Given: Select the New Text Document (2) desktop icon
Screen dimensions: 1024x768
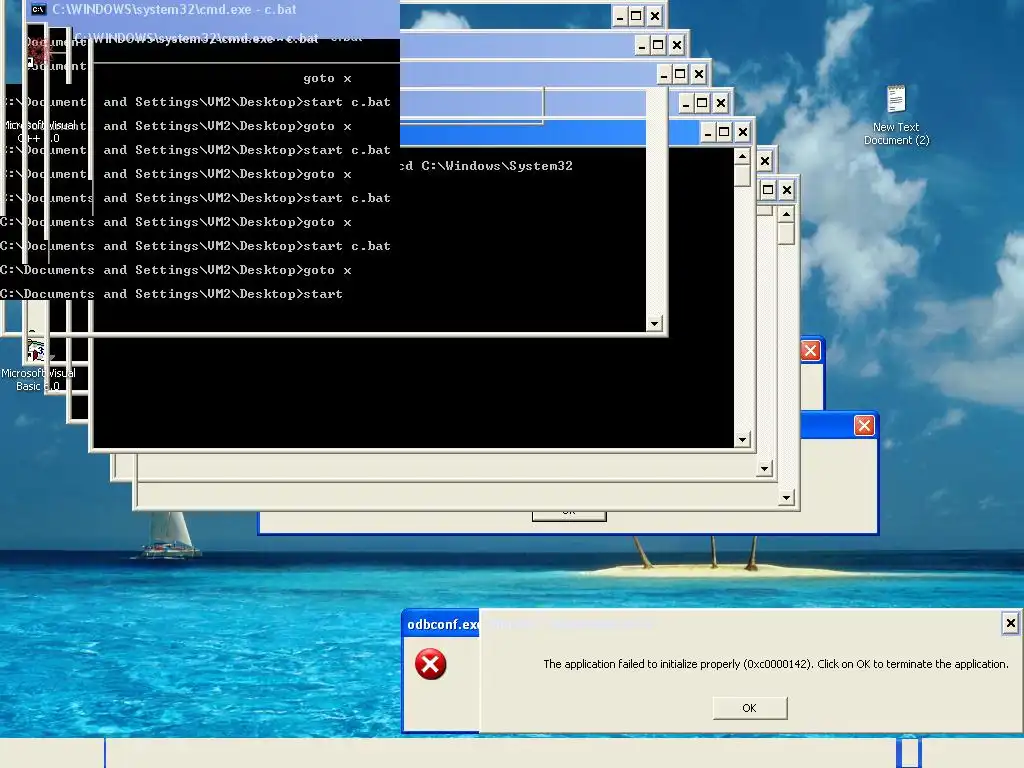Looking at the screenshot, I should pos(896,116).
